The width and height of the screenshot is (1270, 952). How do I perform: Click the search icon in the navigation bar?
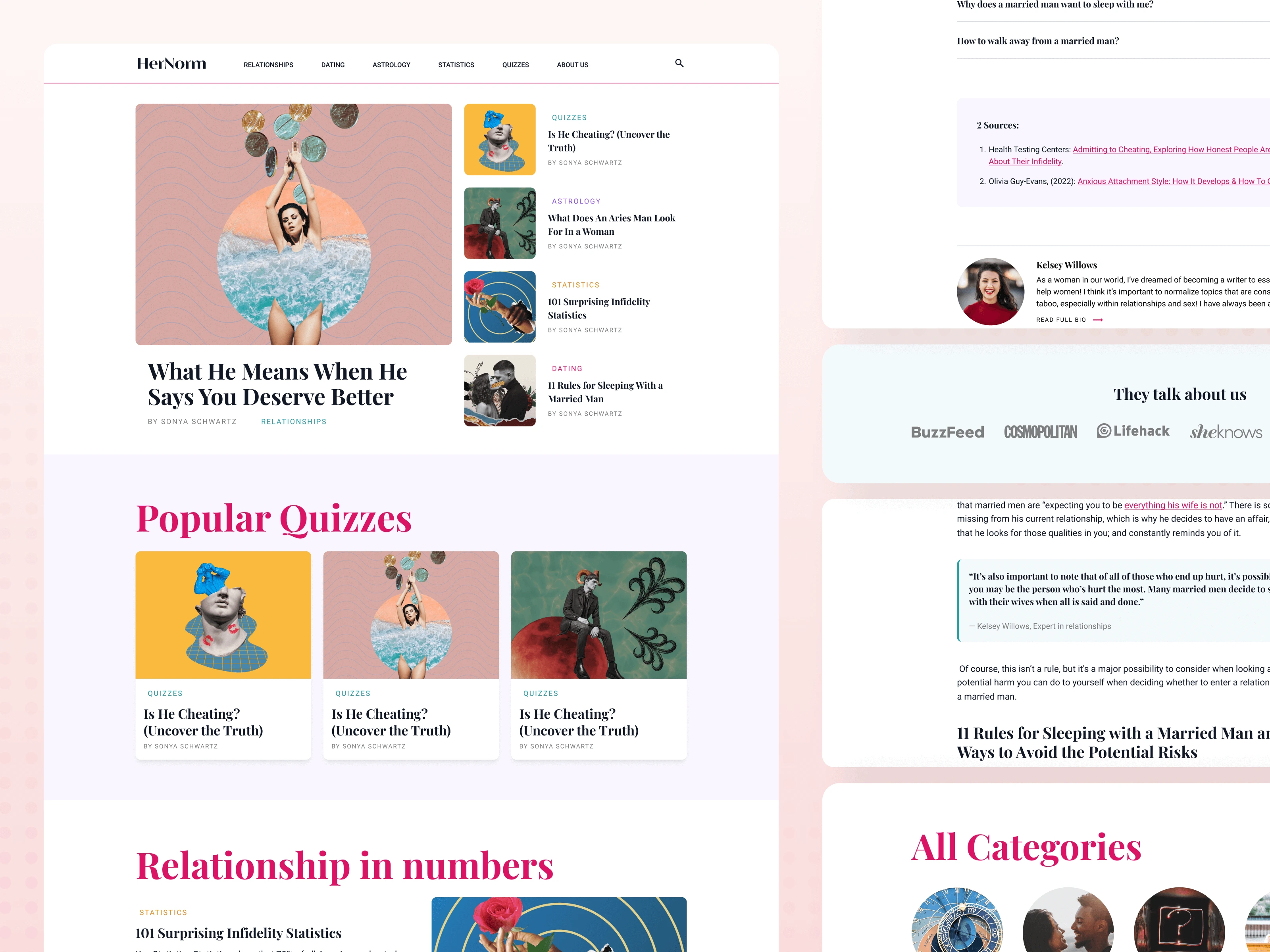point(679,63)
